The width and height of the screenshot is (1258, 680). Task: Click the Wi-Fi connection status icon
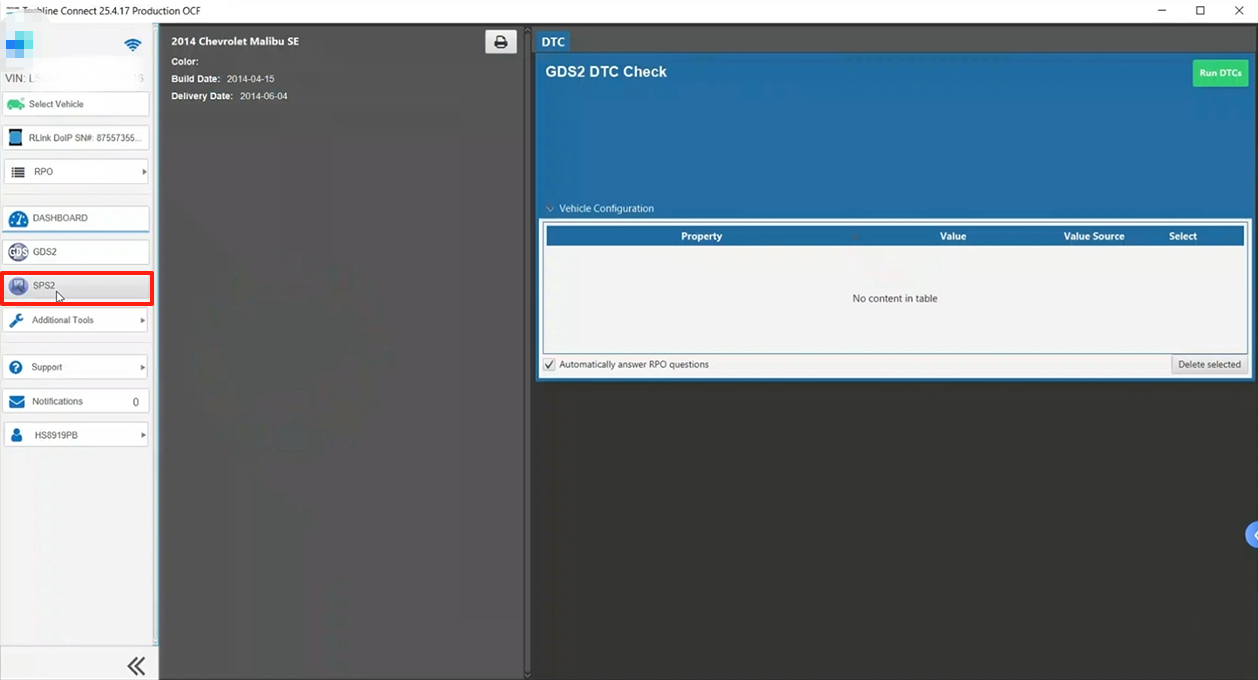132,45
